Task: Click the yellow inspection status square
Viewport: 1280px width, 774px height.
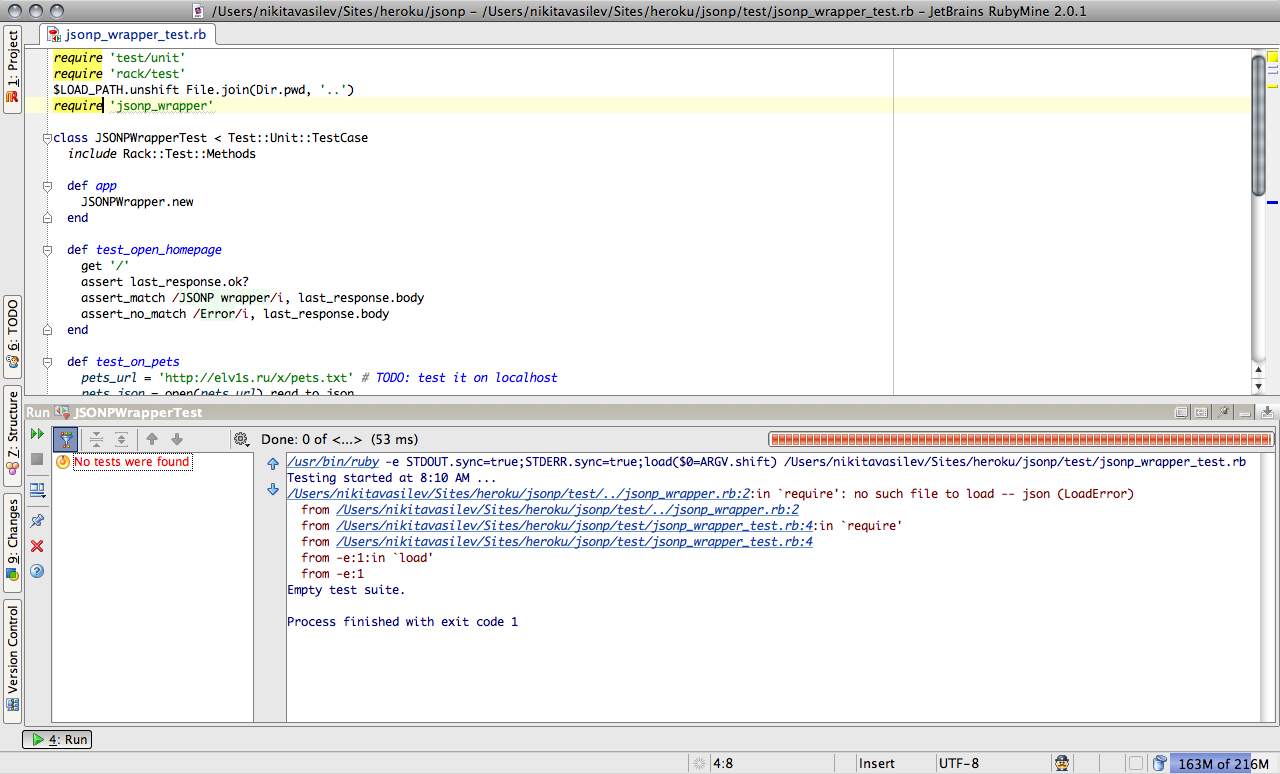Action: click(1272, 58)
